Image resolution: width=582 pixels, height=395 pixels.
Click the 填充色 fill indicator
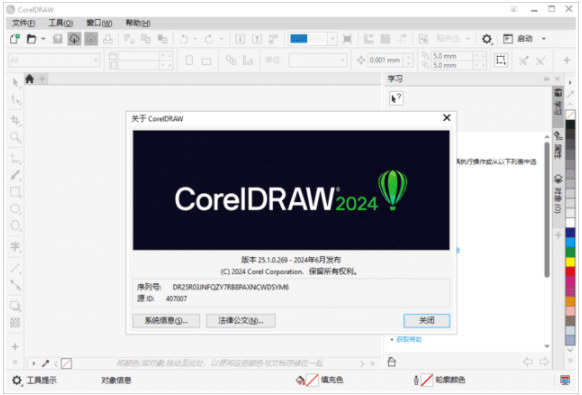pyautogui.click(x=319, y=380)
